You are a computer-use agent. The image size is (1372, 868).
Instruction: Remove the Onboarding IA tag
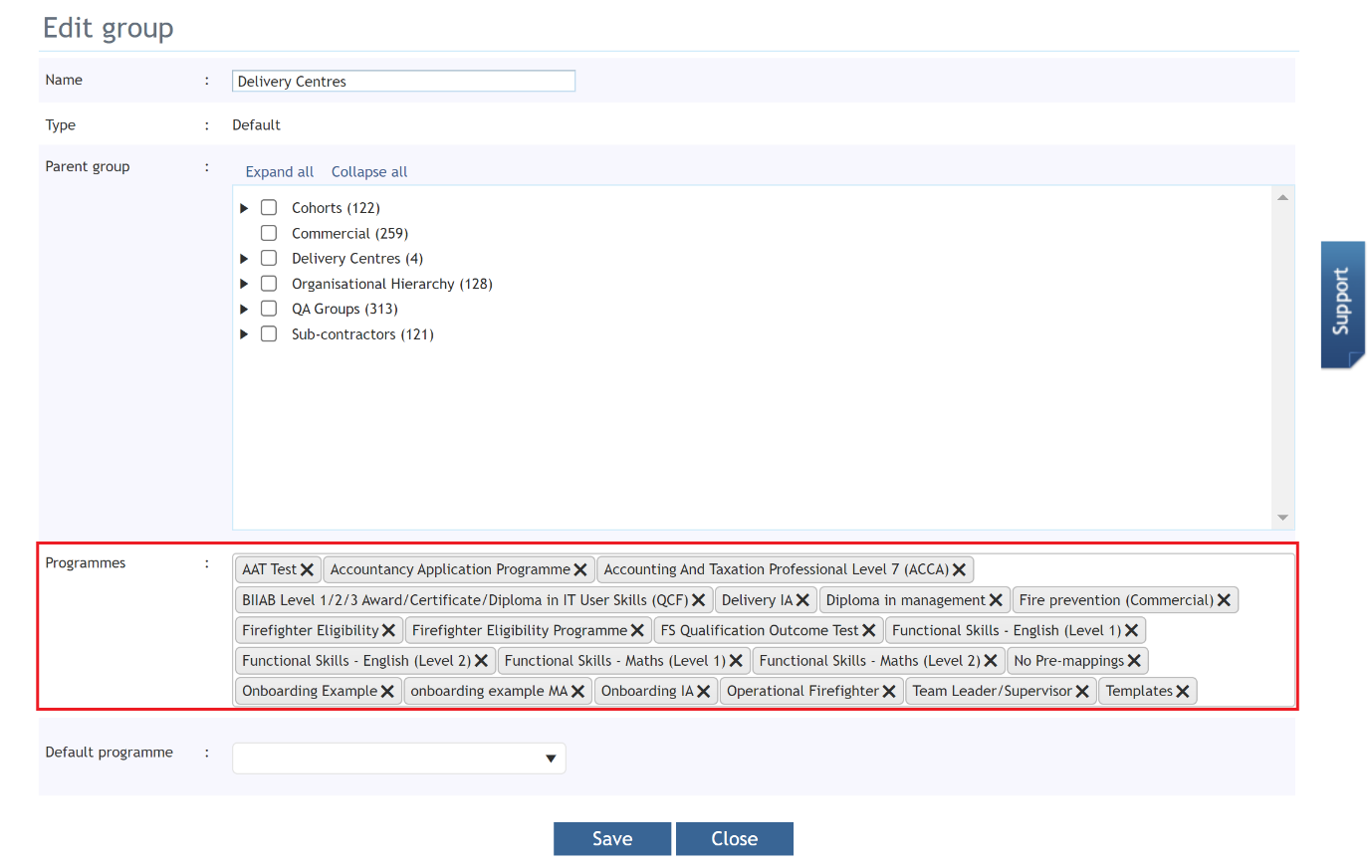coord(703,691)
